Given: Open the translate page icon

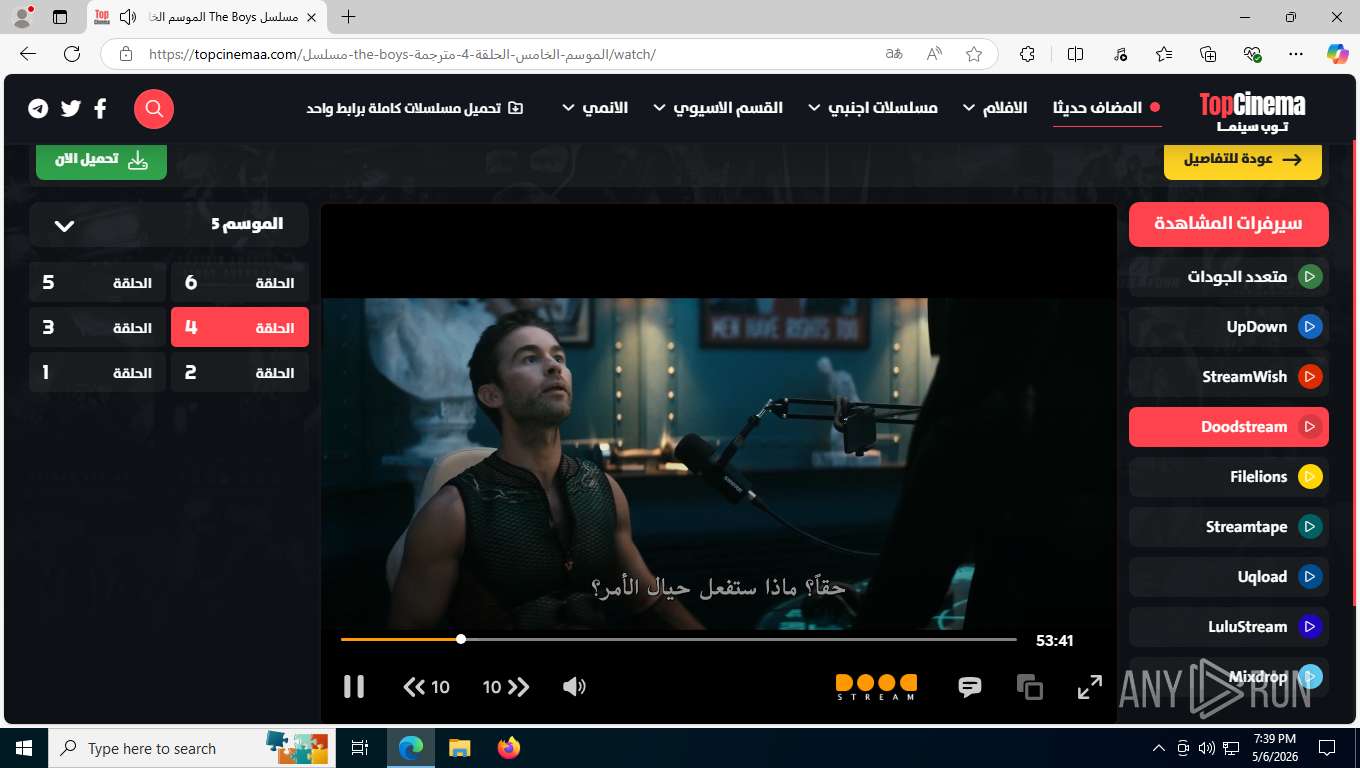Looking at the screenshot, I should tap(894, 54).
